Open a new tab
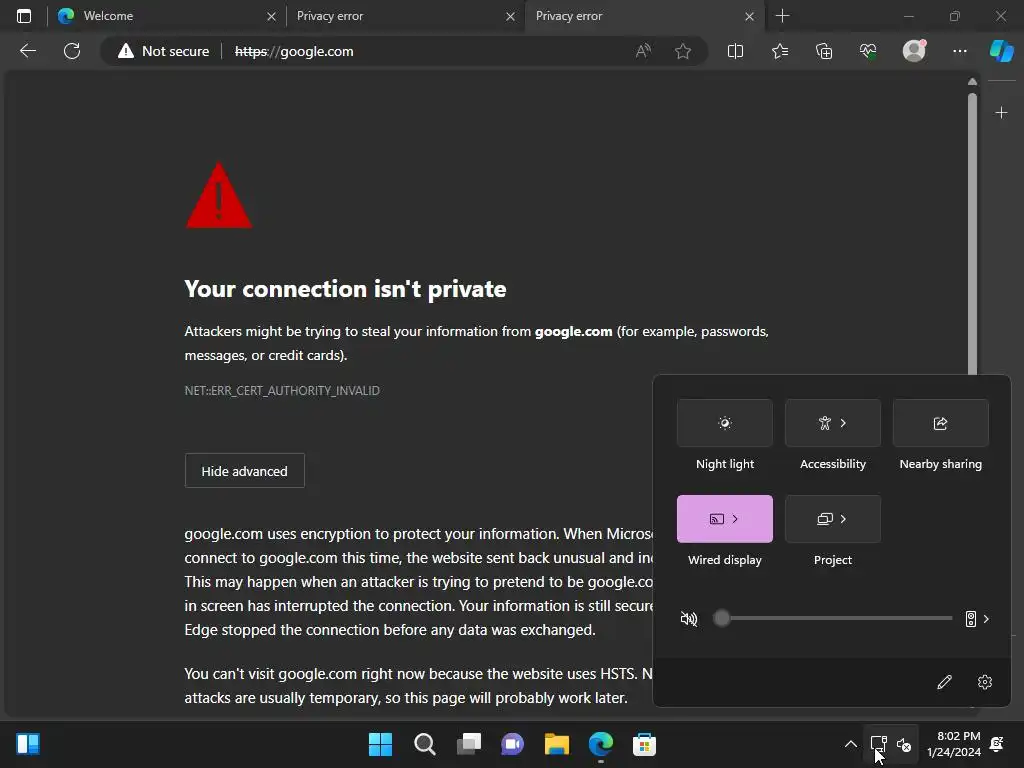This screenshot has height=768, width=1024. coord(782,16)
